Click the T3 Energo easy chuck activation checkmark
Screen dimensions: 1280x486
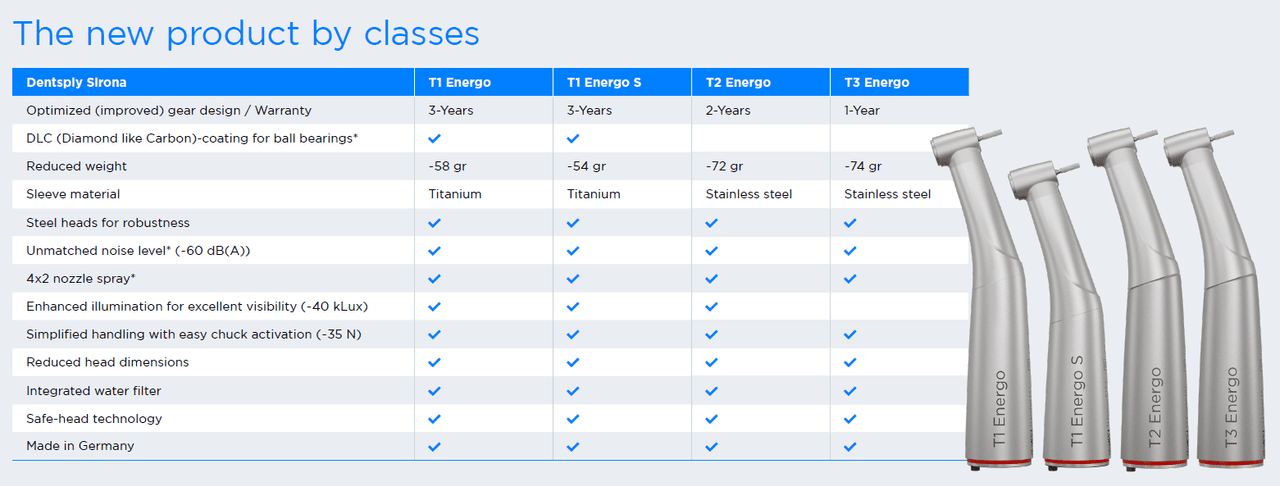[850, 335]
